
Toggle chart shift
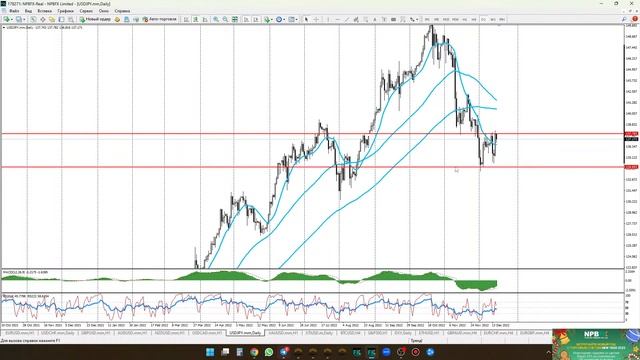256,19
